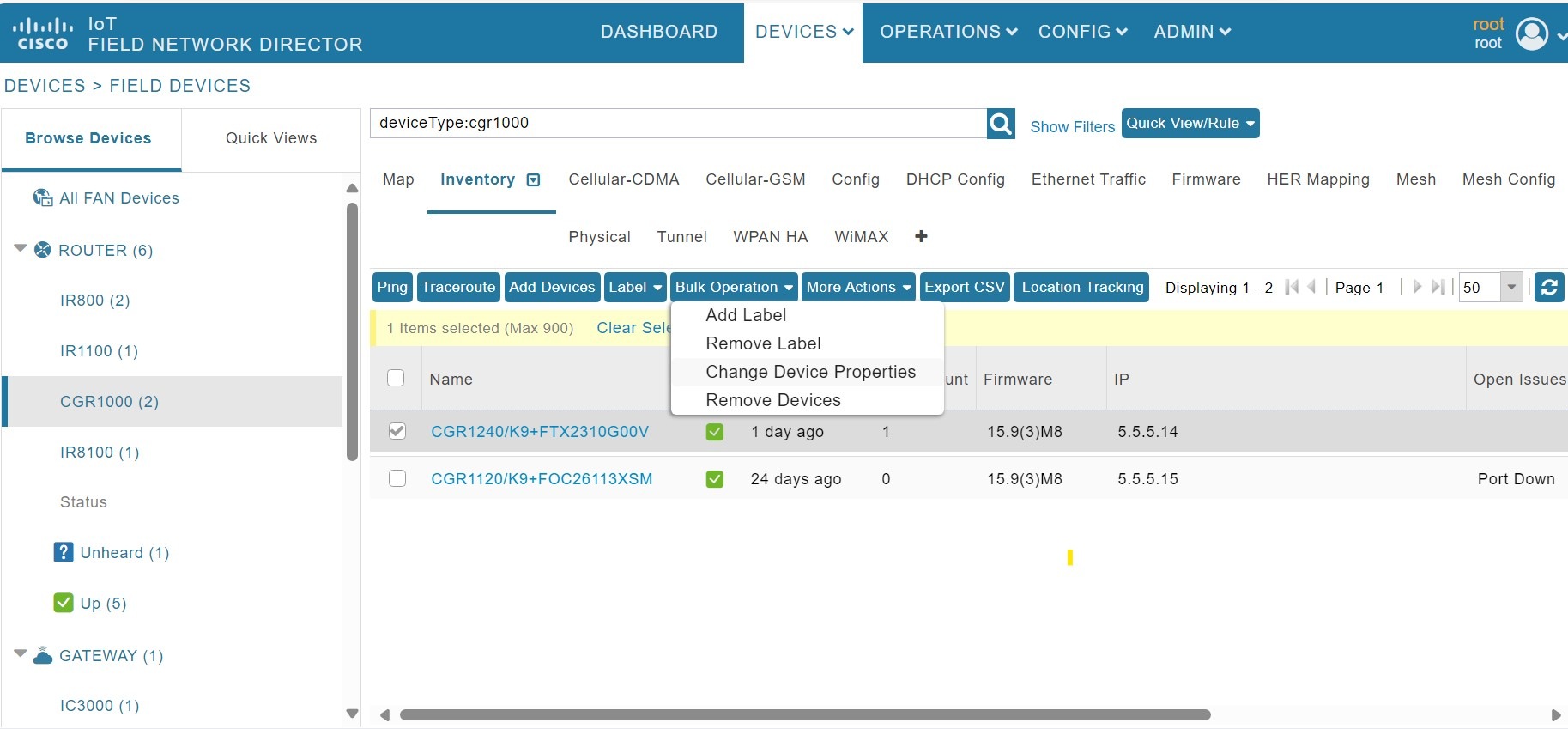
Task: Open the OPERATIONS menu dropdown
Action: tap(948, 32)
